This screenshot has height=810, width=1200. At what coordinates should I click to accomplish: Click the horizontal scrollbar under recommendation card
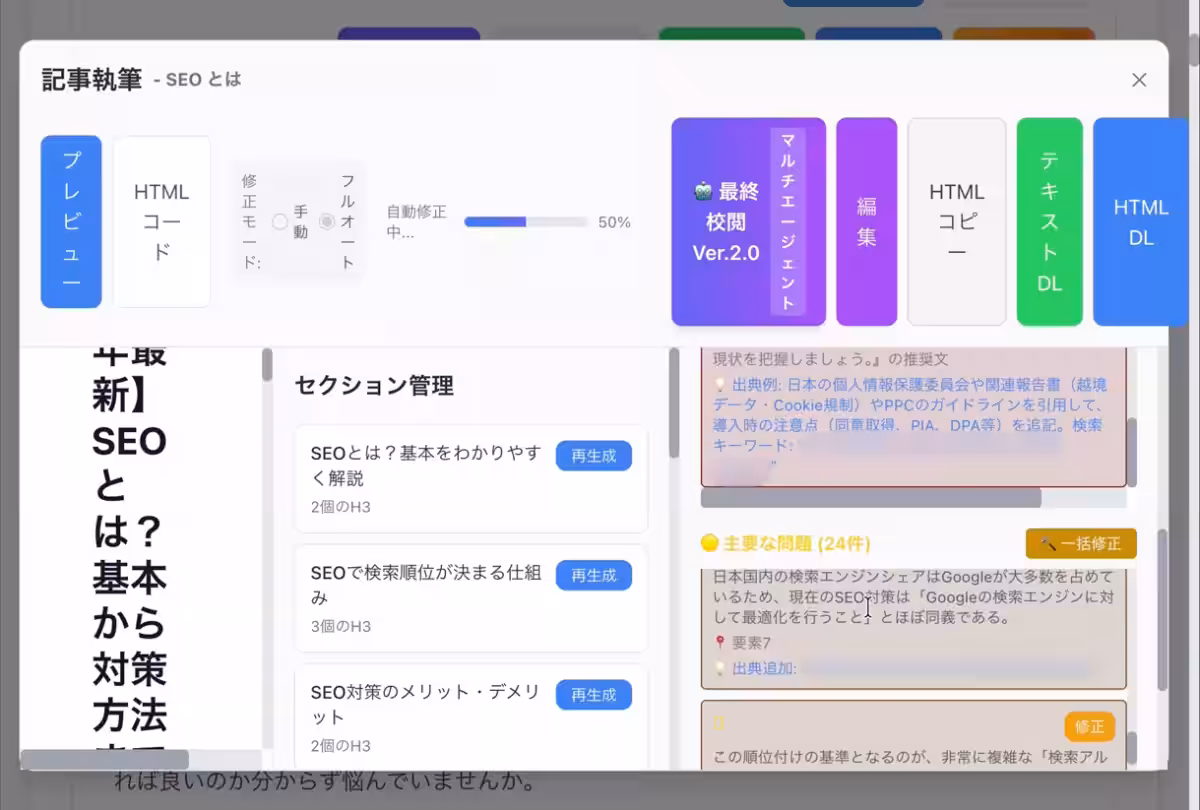(x=871, y=497)
